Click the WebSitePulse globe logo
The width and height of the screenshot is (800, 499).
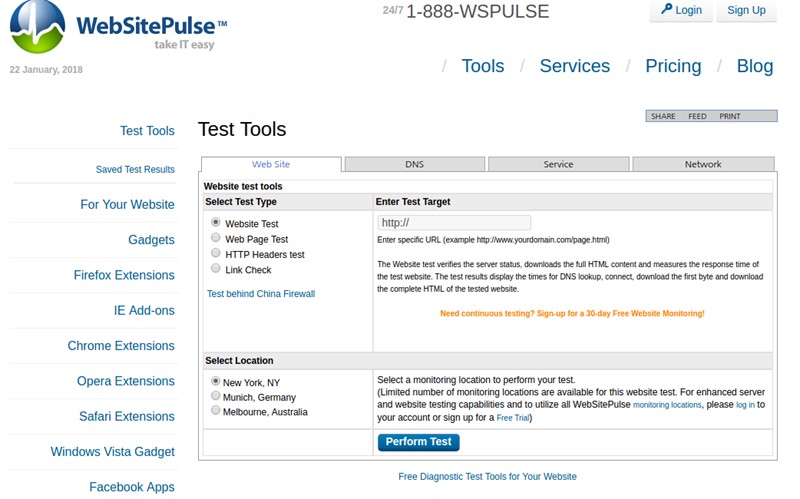37,26
